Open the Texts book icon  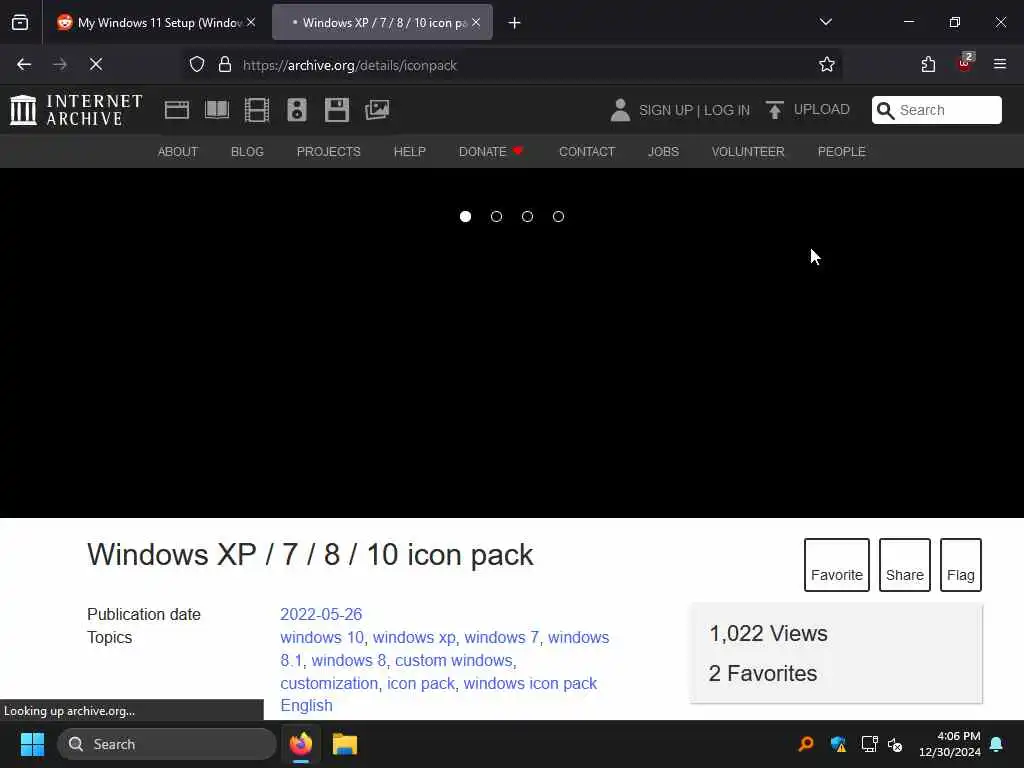pos(217,110)
